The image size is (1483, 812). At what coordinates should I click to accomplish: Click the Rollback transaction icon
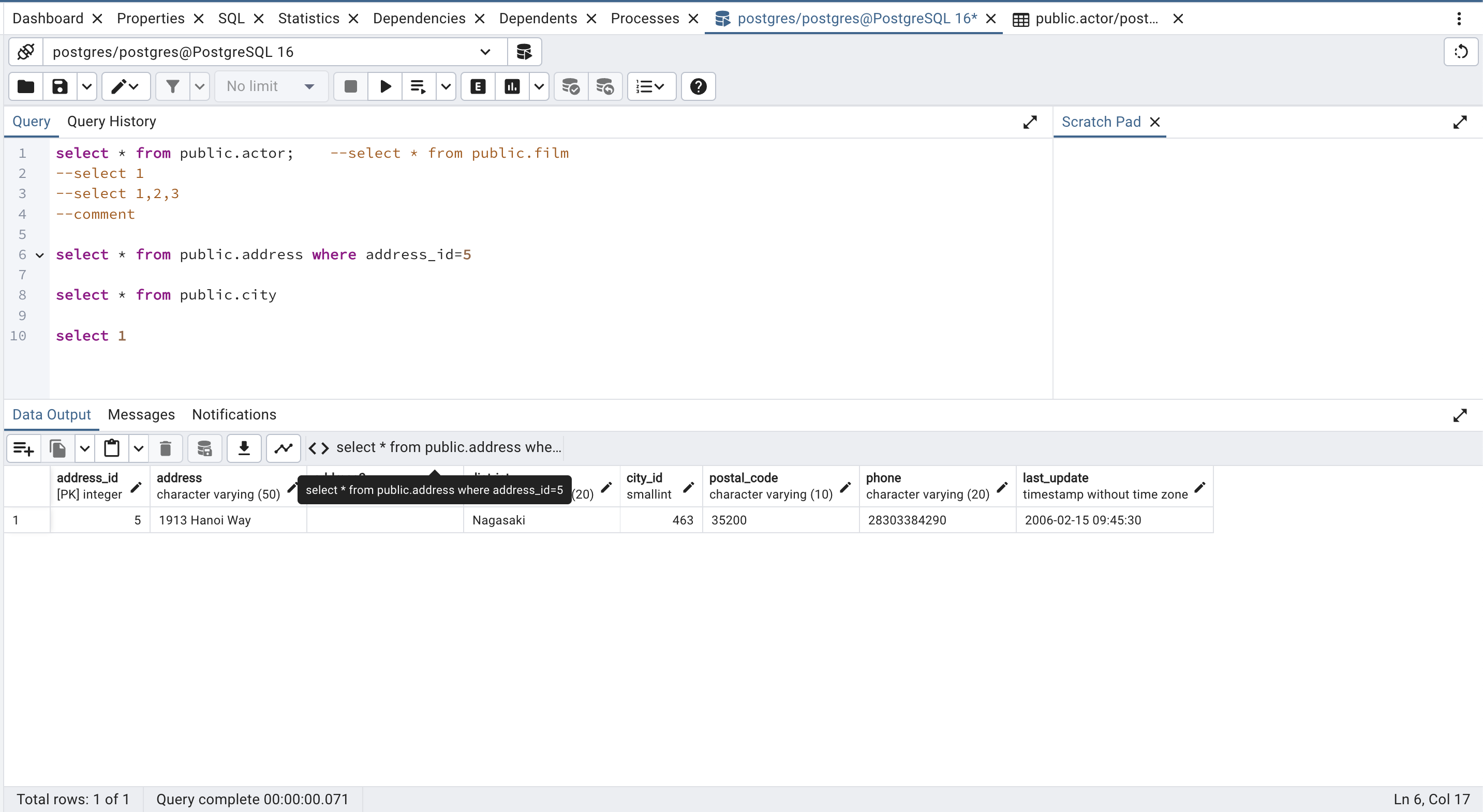point(605,86)
